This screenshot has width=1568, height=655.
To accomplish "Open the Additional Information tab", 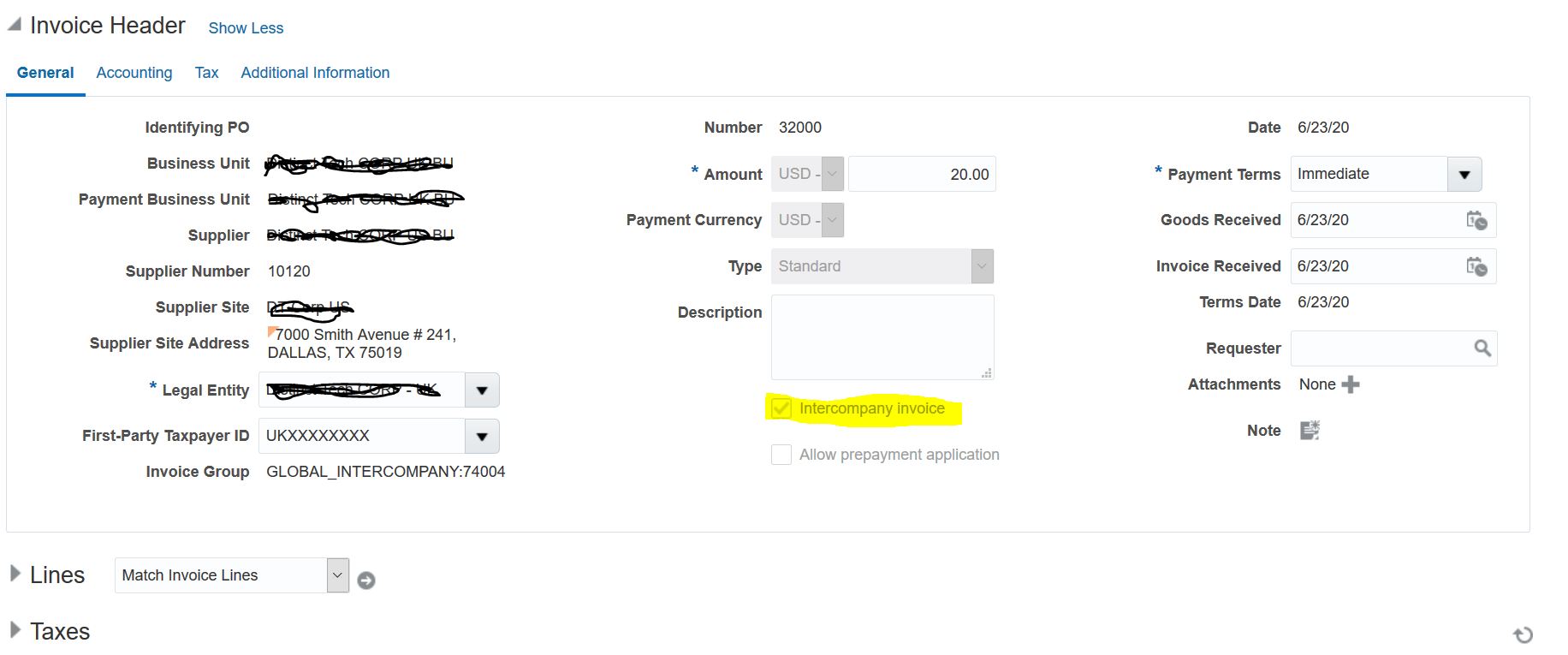I will click(x=315, y=73).
